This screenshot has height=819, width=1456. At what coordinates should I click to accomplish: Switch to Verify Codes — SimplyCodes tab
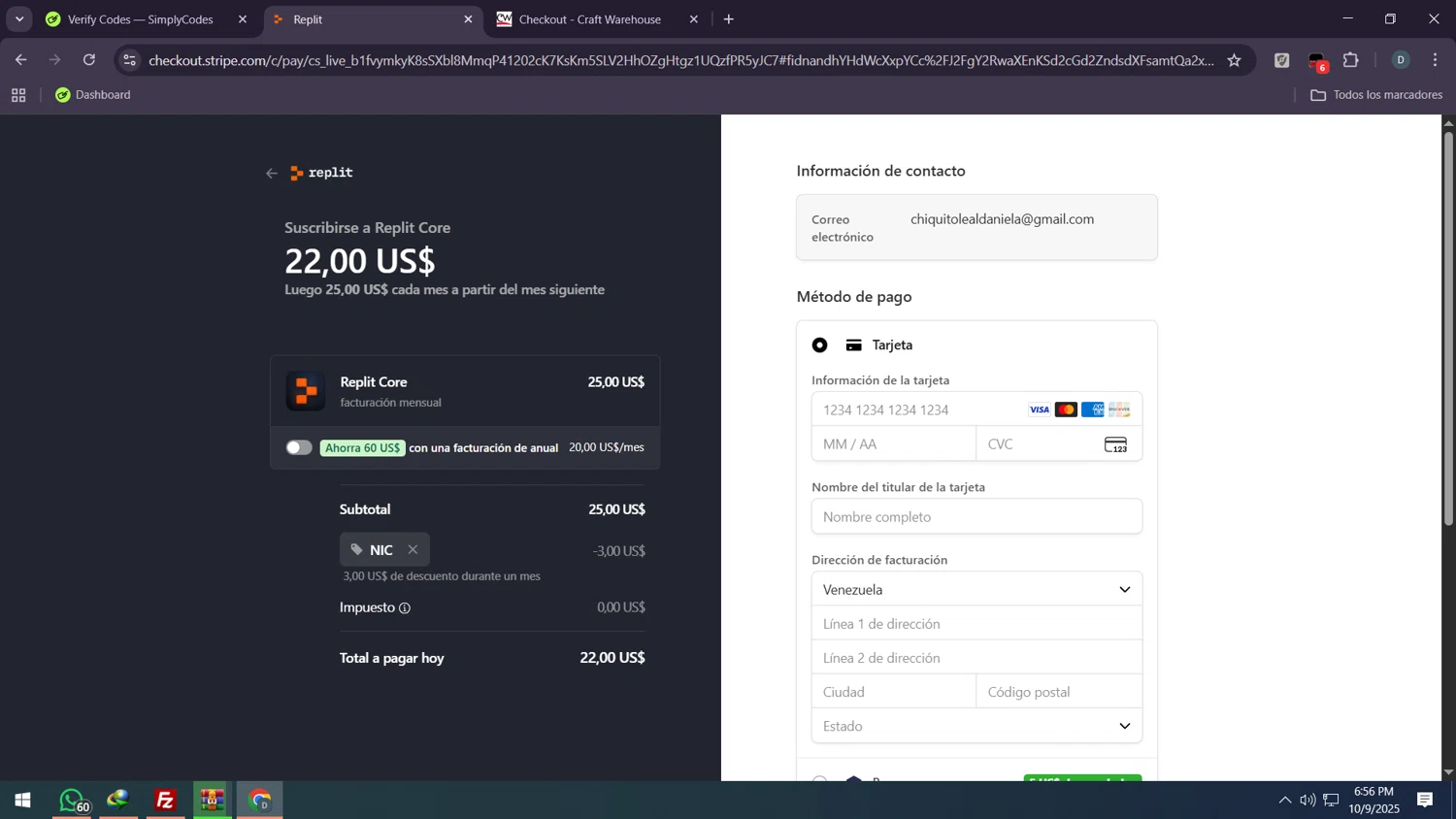coord(141,19)
